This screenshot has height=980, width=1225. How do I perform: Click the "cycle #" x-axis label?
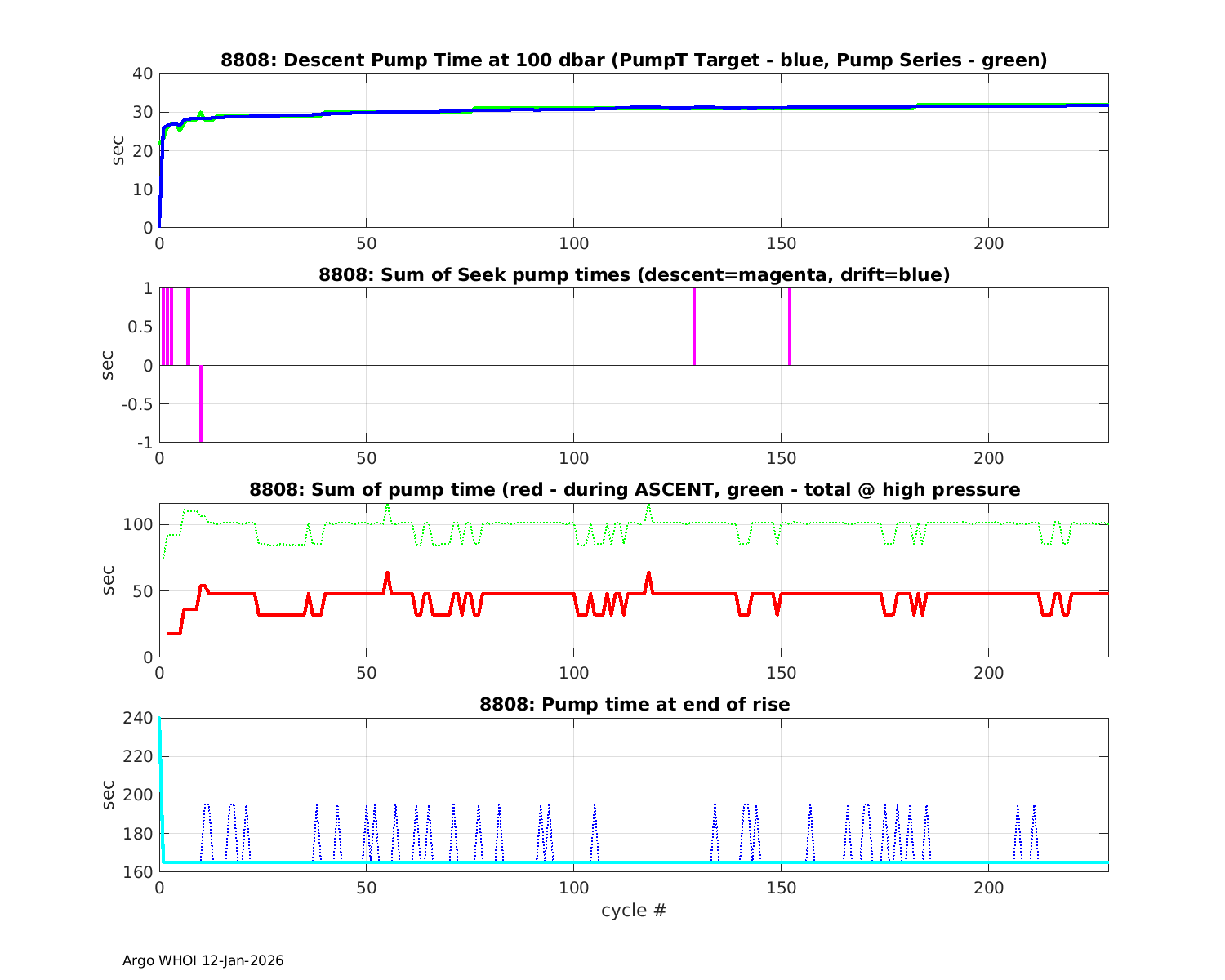tap(634, 910)
